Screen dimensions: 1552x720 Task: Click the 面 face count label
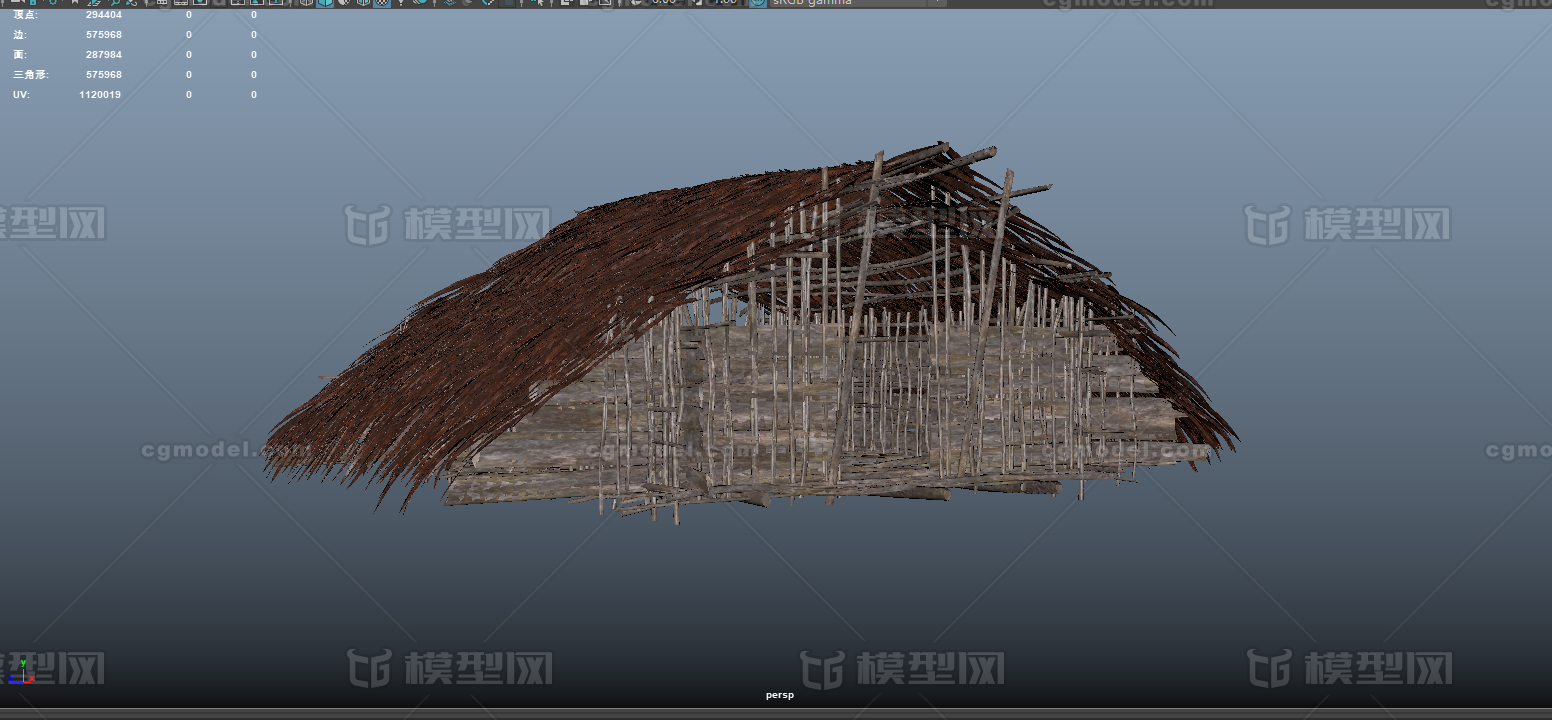pos(19,55)
